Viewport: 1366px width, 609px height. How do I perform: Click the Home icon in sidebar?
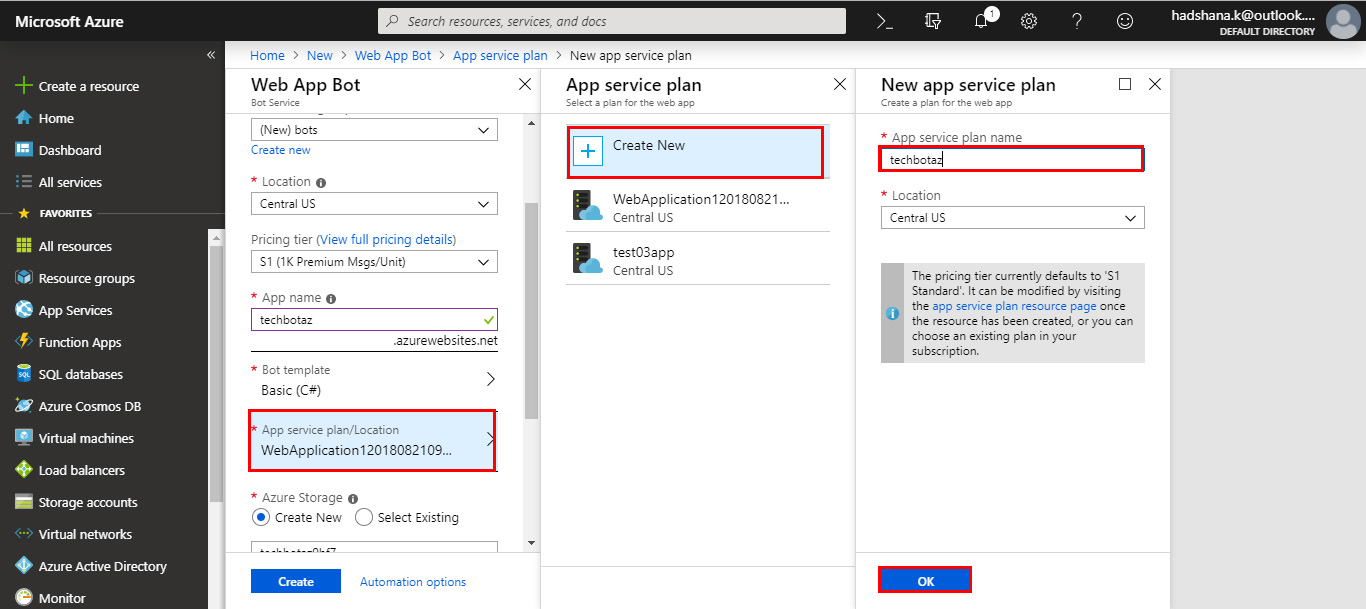tap(24, 118)
